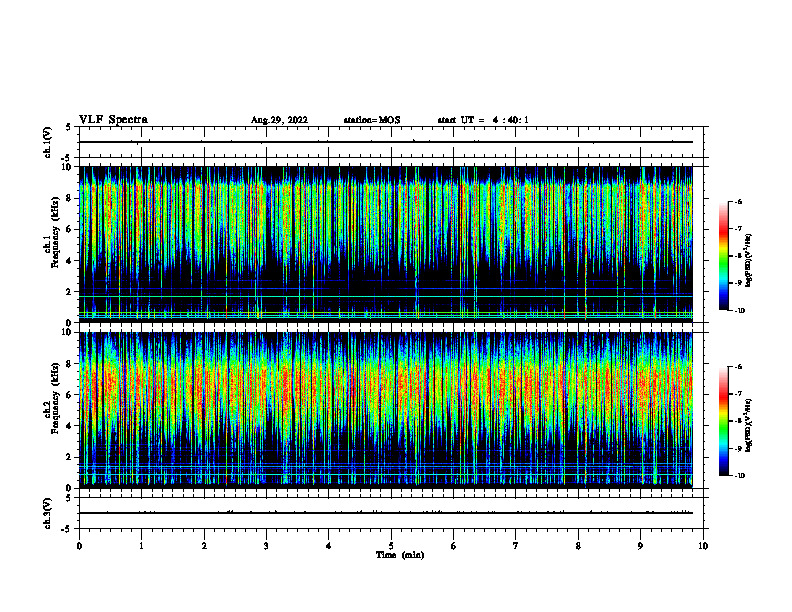Click the "Time (min)" x-axis title
Screen dimensions: 792x612
(400, 555)
